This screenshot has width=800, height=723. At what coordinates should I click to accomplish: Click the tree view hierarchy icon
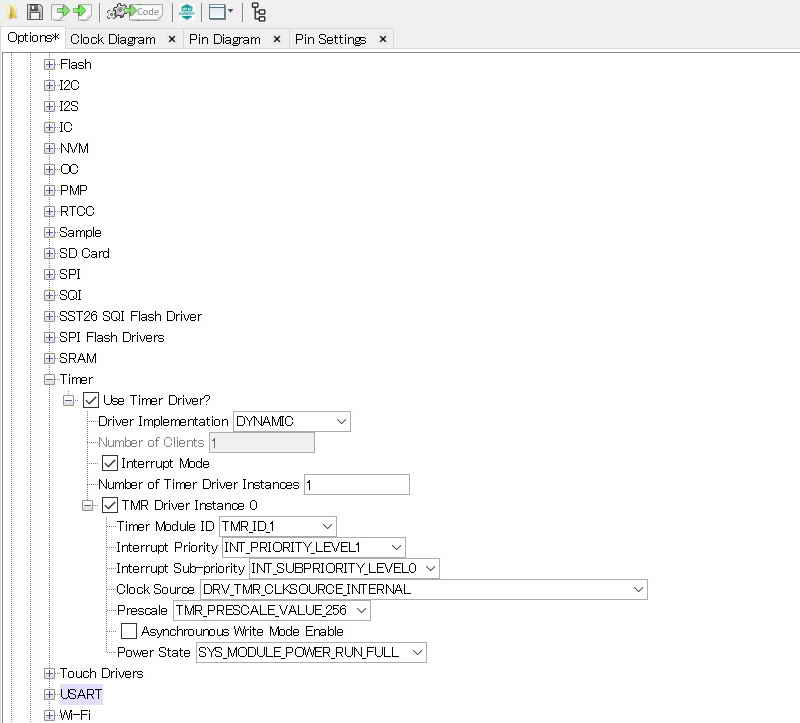(x=259, y=12)
